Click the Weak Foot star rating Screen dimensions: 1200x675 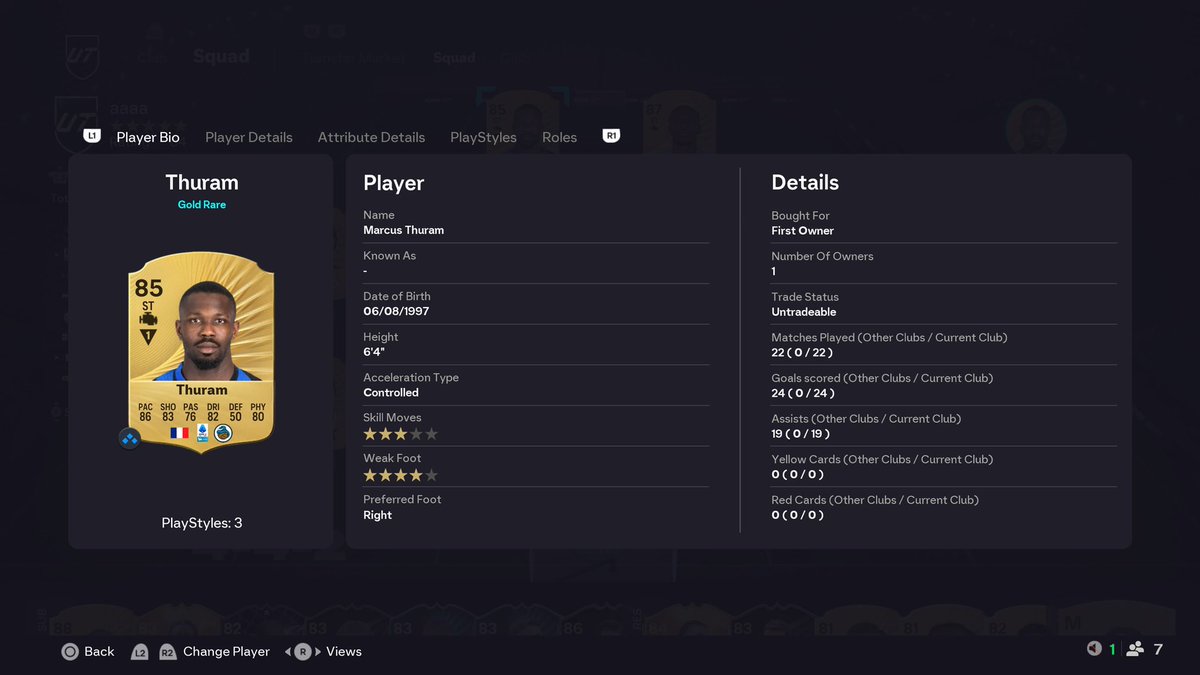pos(400,475)
